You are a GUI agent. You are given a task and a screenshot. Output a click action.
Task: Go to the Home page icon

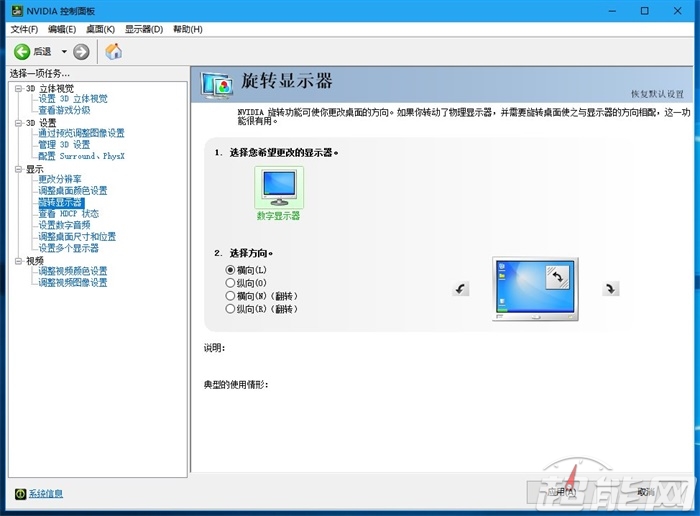(113, 51)
